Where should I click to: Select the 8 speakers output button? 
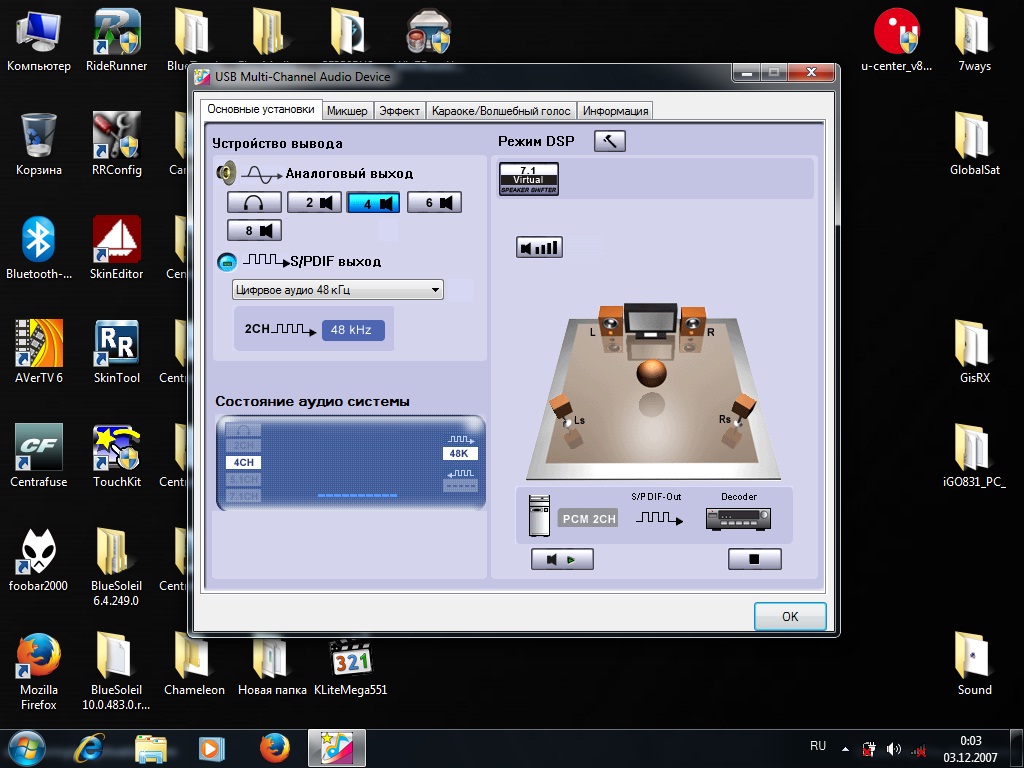pos(254,231)
